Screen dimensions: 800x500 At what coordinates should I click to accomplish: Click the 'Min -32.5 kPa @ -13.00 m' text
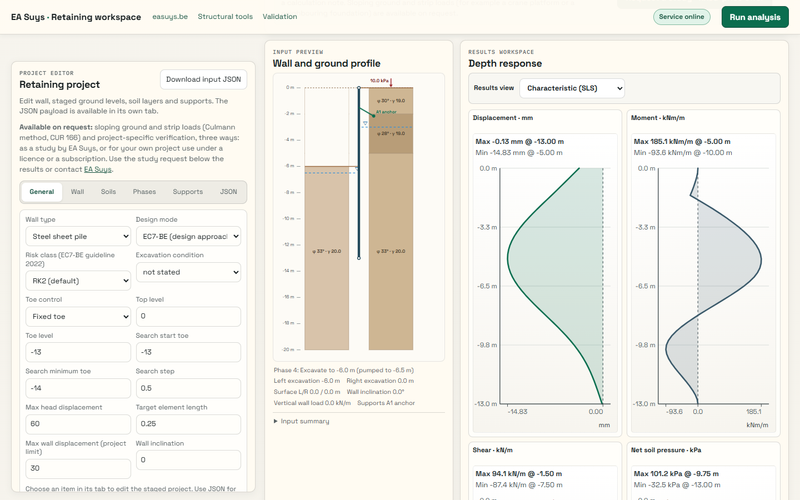(677, 485)
